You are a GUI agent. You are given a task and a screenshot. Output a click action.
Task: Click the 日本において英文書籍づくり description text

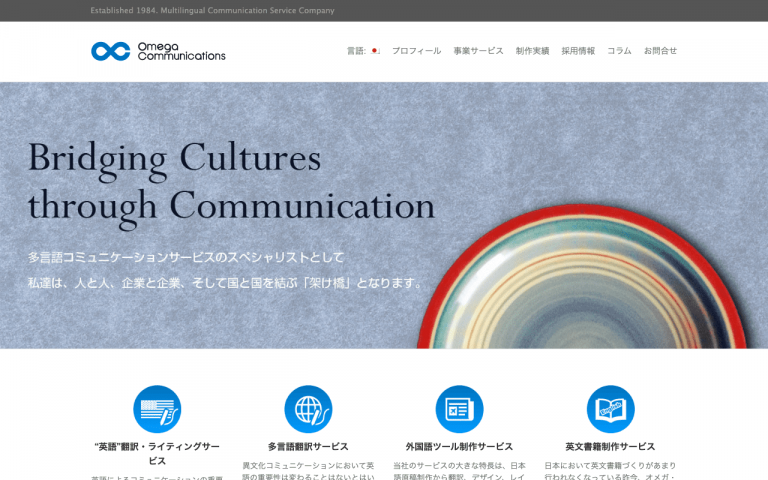[x=610, y=471]
